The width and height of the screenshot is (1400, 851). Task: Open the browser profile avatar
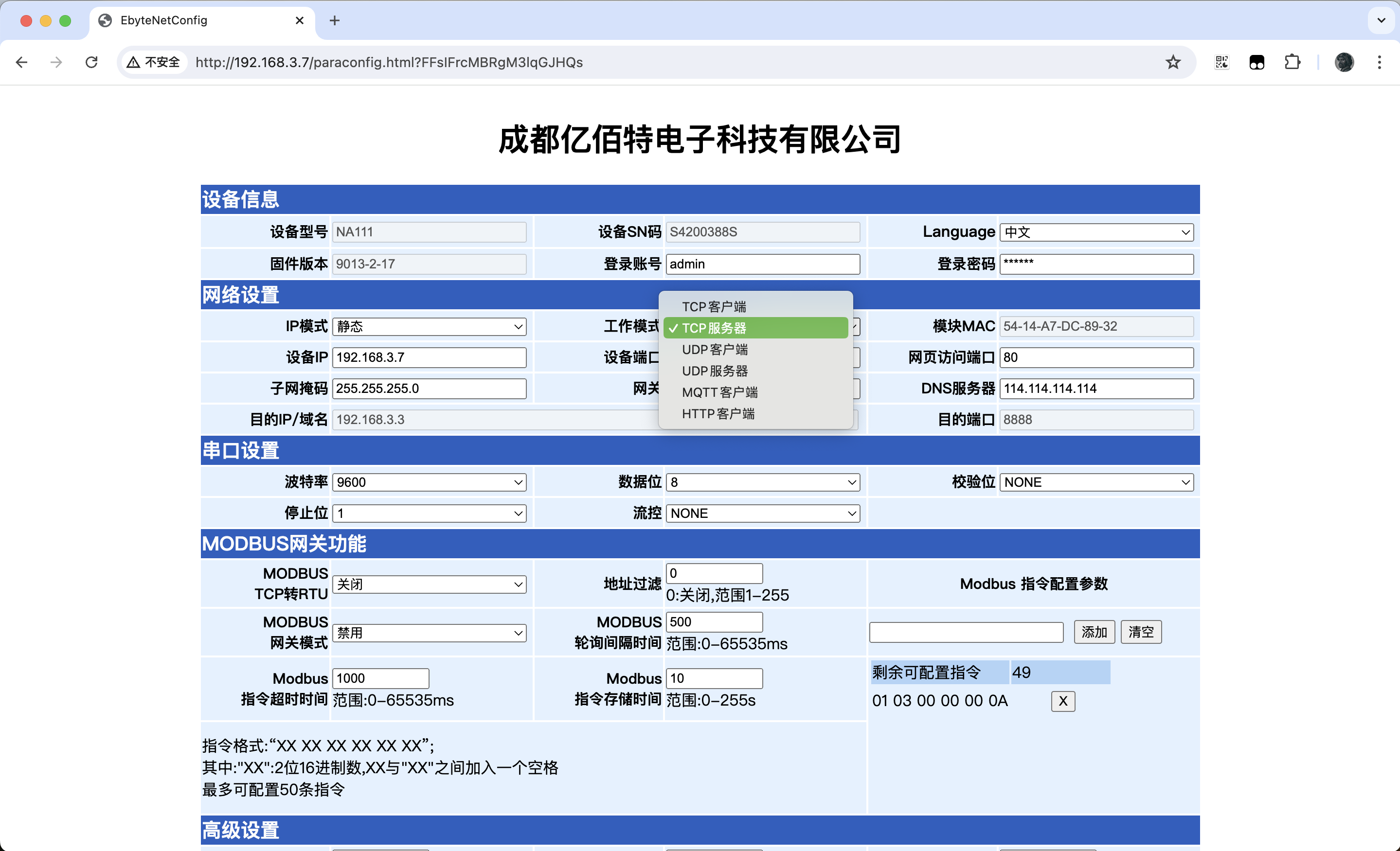click(x=1345, y=62)
